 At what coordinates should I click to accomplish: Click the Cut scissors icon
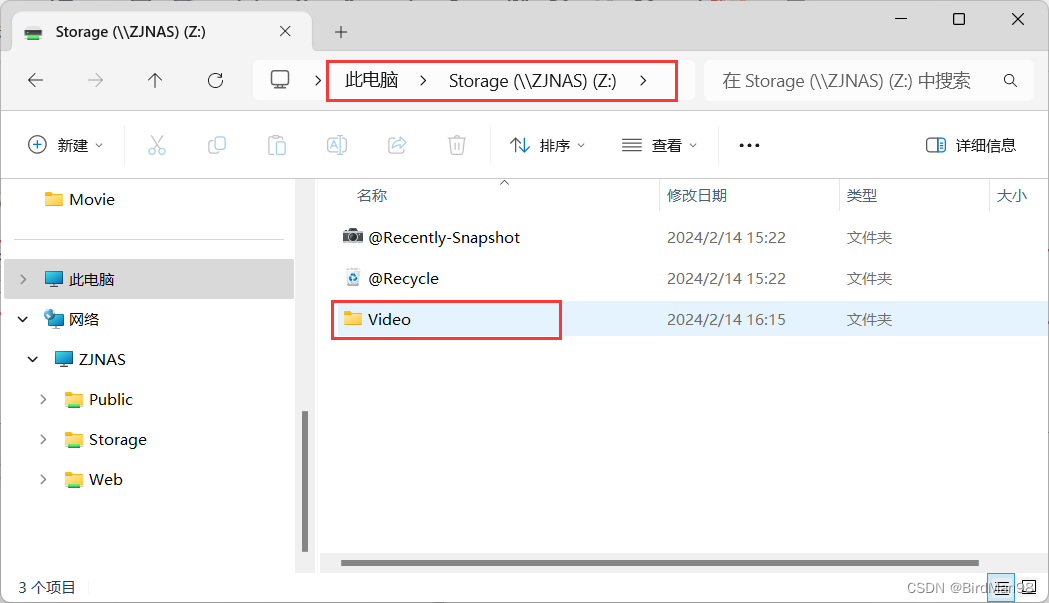[x=157, y=145]
